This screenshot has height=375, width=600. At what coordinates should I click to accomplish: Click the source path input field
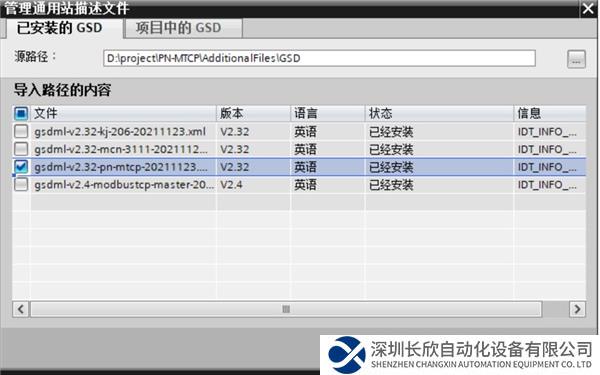click(319, 58)
